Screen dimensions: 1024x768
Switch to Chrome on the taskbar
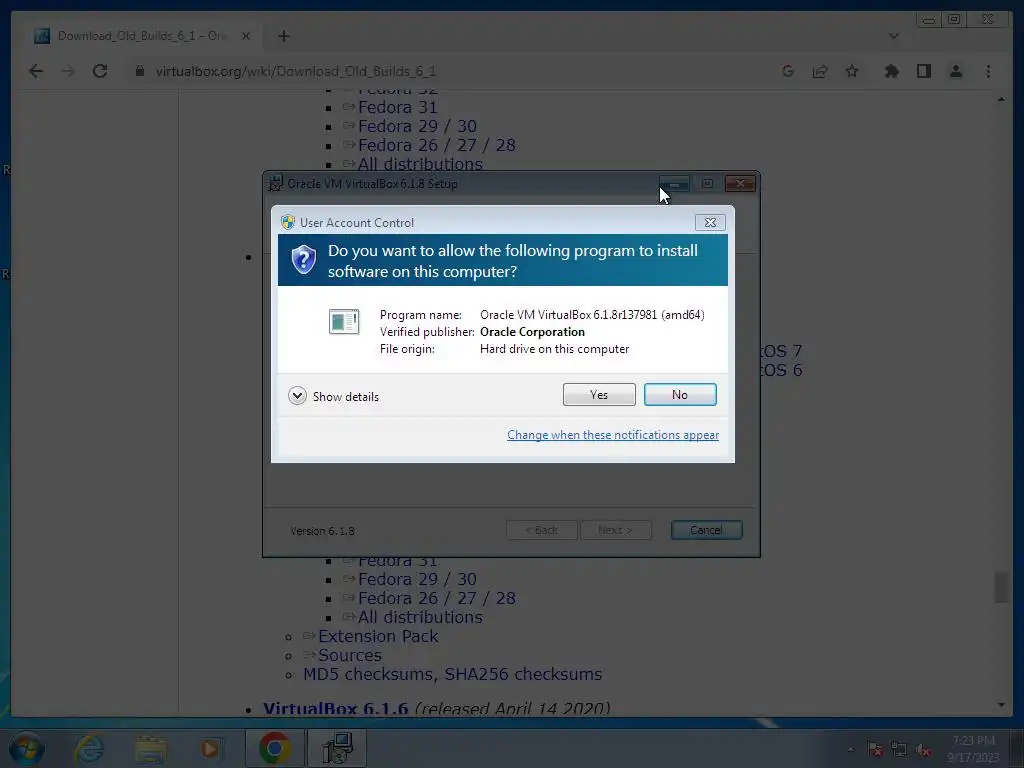coord(274,748)
